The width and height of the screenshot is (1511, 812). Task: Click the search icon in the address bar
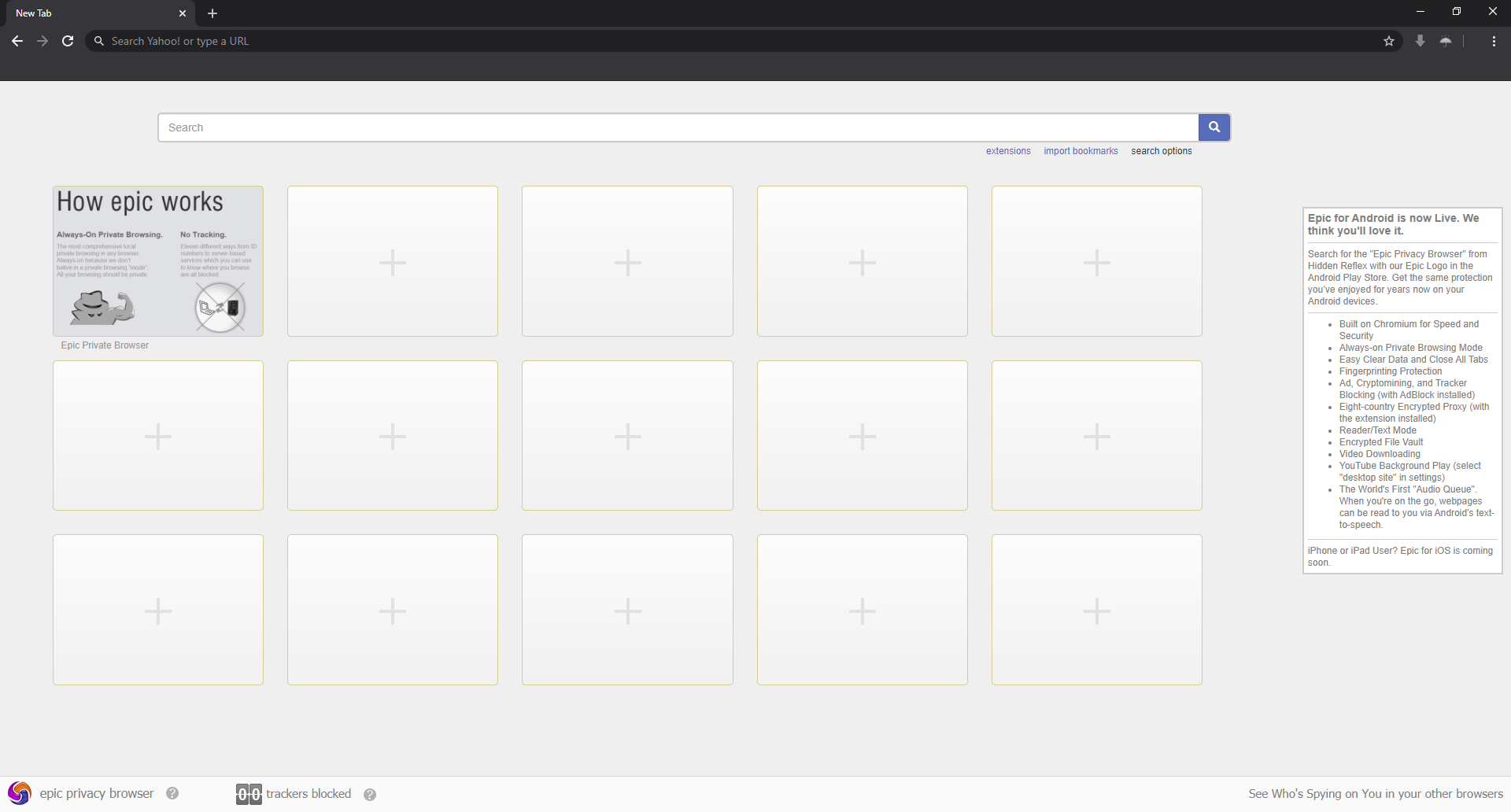(99, 41)
